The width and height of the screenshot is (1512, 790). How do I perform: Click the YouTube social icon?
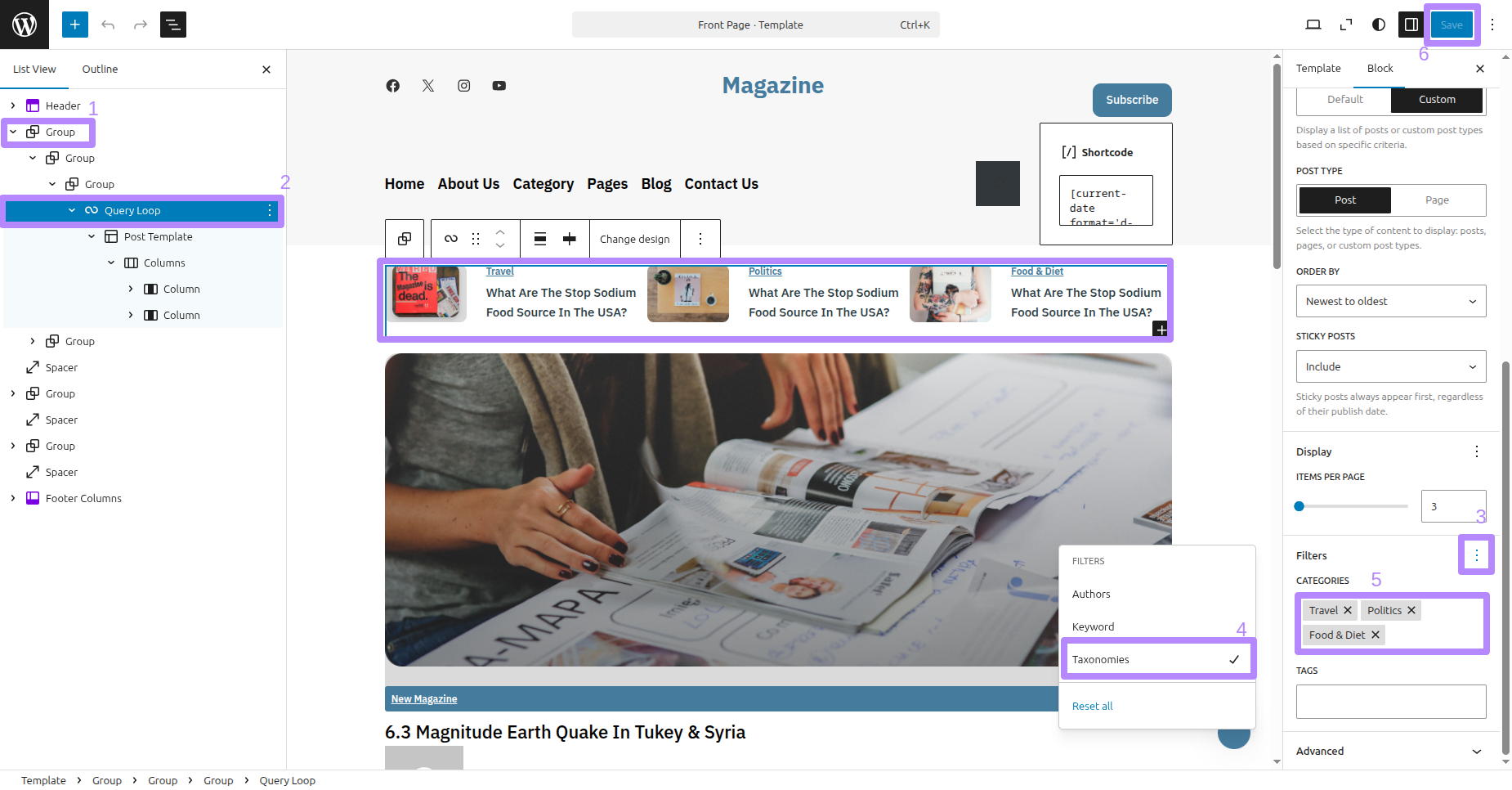click(499, 86)
